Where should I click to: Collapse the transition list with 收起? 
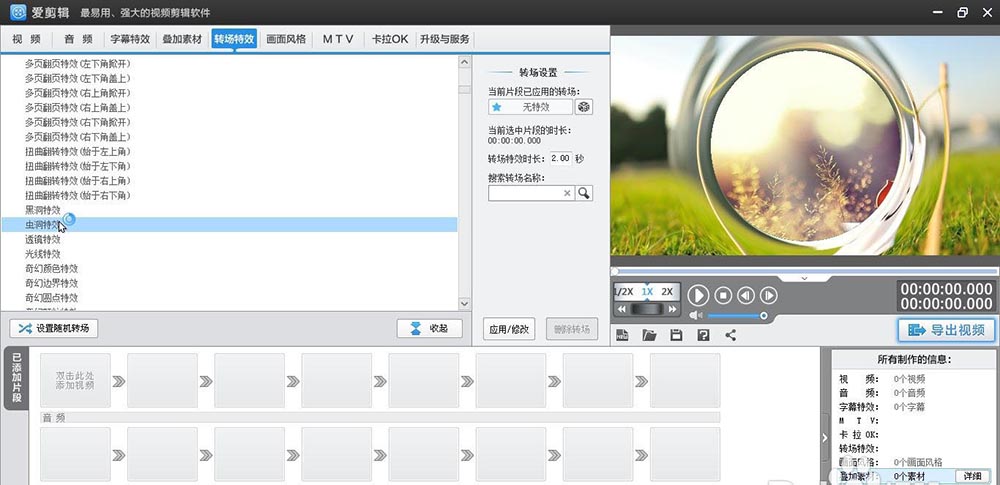coord(429,328)
